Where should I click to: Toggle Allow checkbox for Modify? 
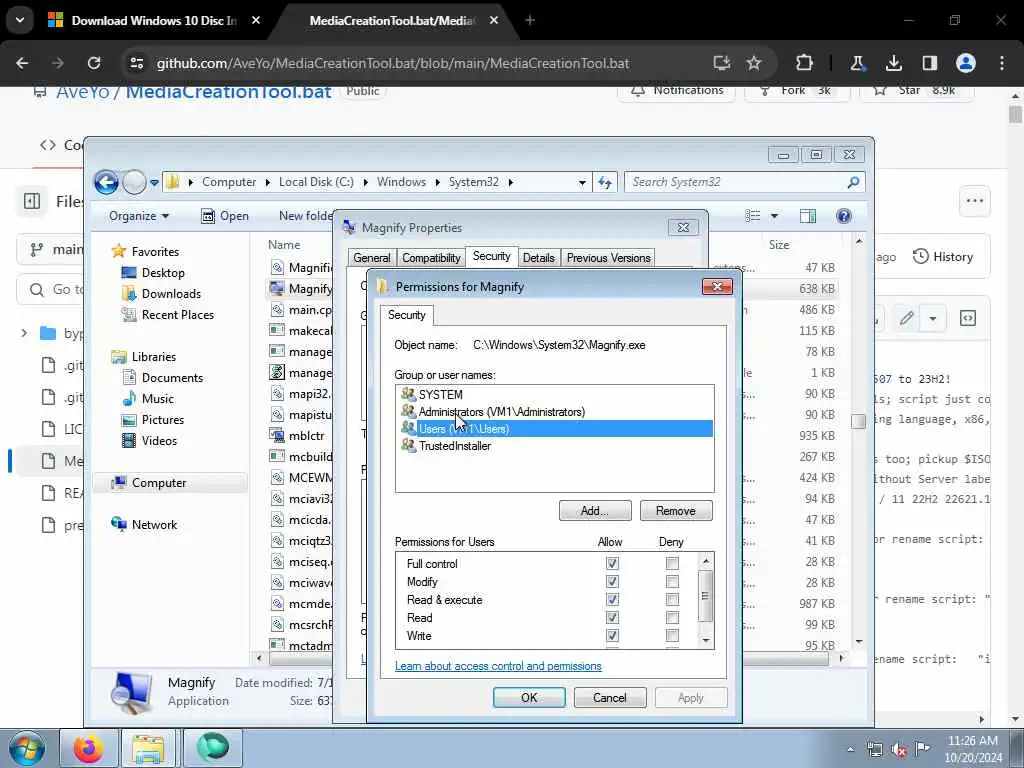[612, 581]
